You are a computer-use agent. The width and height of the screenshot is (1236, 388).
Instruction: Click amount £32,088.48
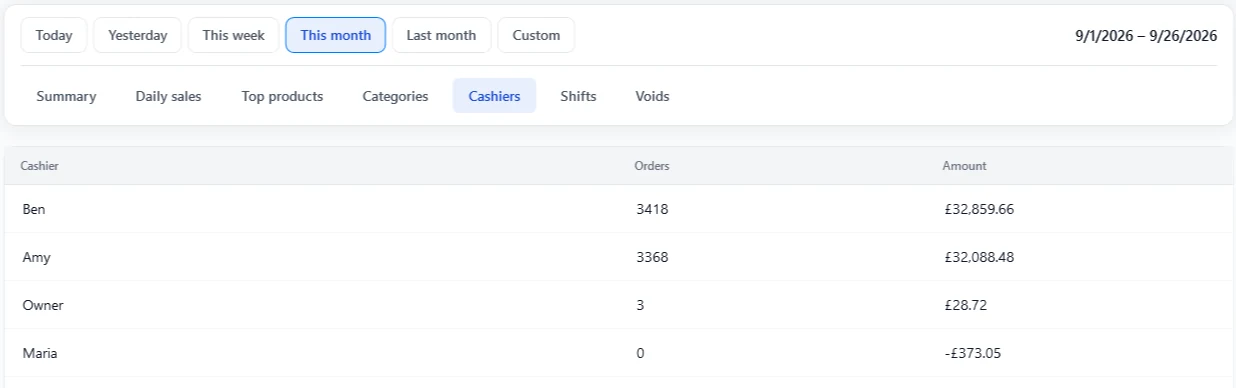pyautogui.click(x=978, y=257)
